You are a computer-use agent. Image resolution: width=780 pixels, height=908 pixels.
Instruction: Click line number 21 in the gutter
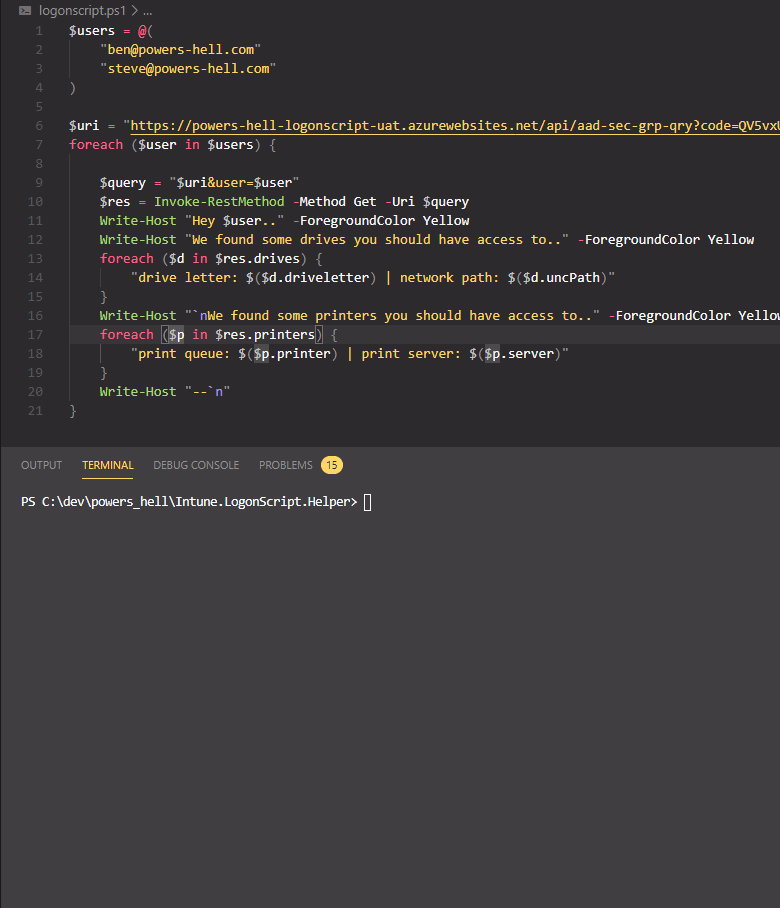[35, 411]
